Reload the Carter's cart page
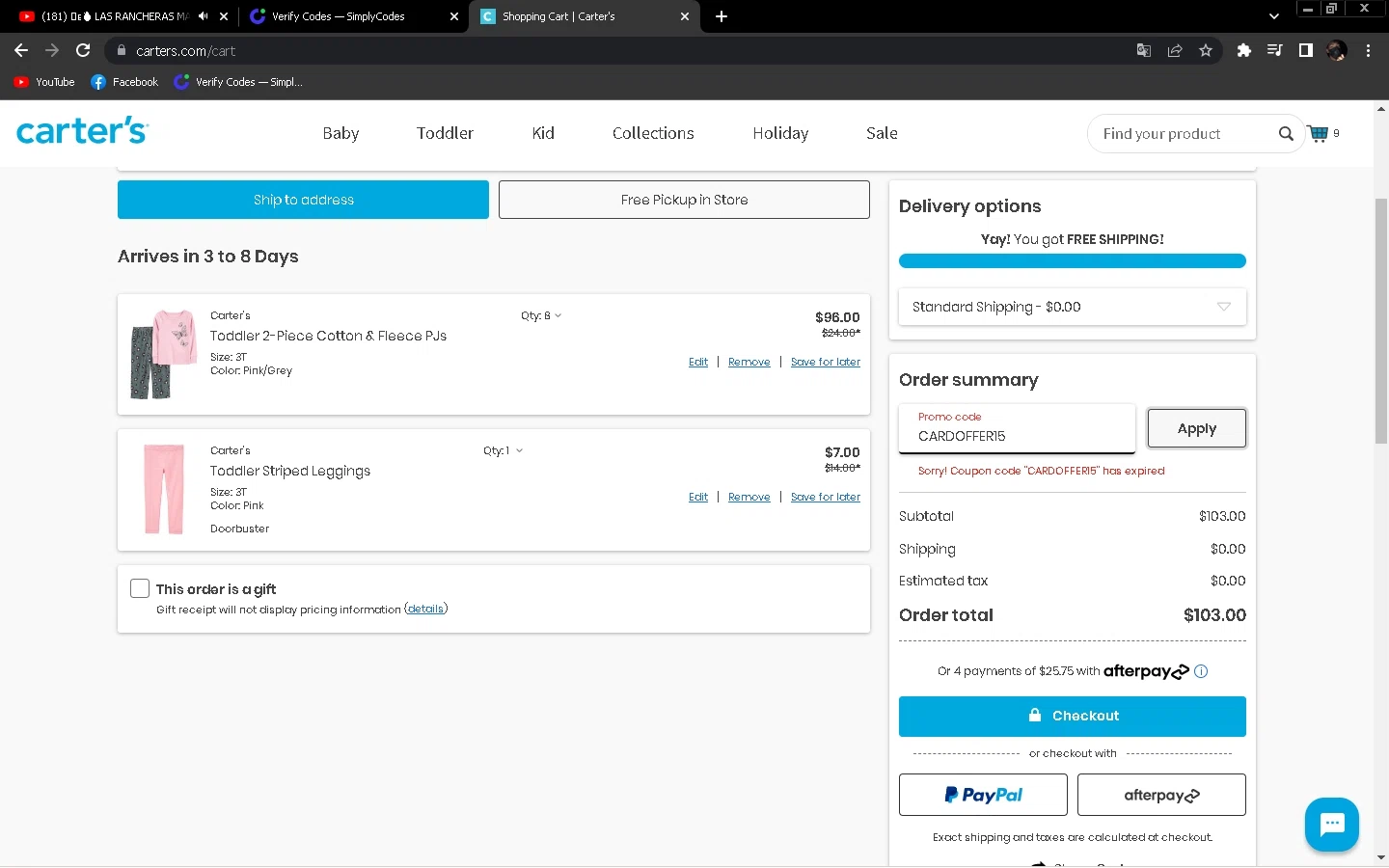1389x868 pixels. click(83, 50)
